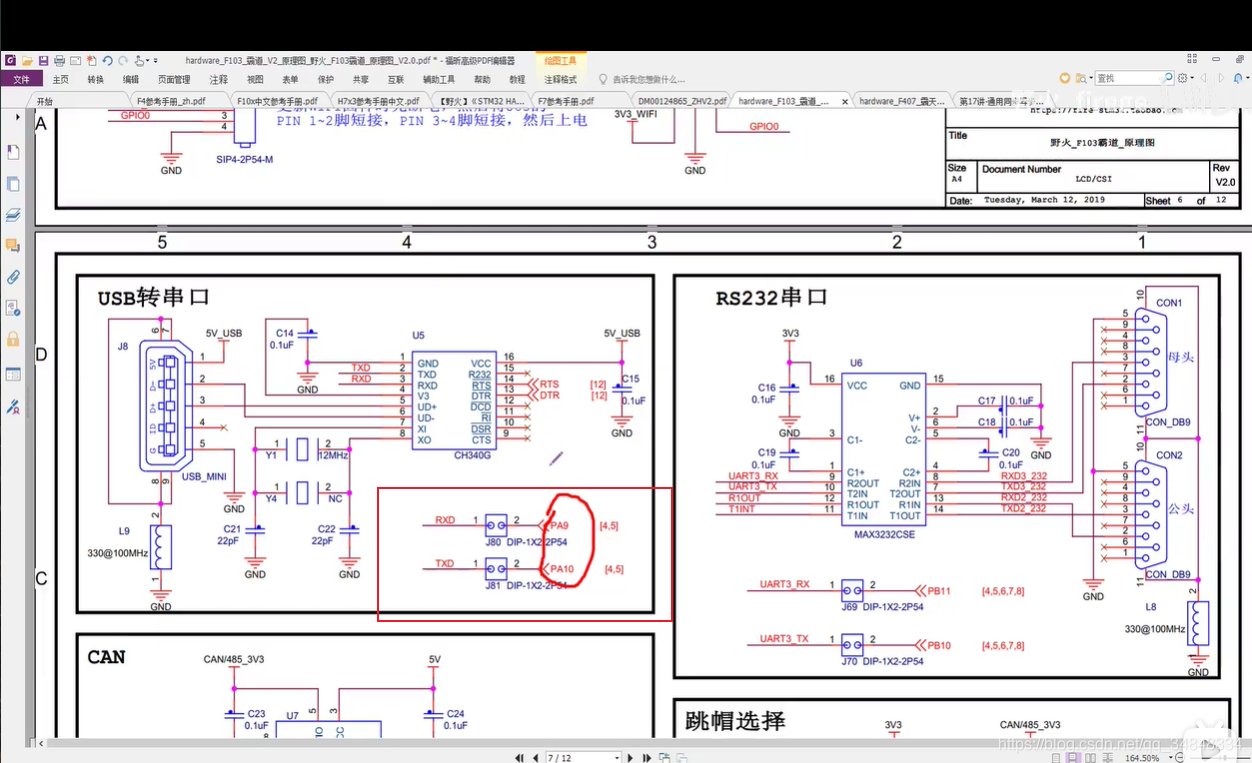Open the 注释 ribbon tab
The height and width of the screenshot is (763, 1252).
[219, 80]
